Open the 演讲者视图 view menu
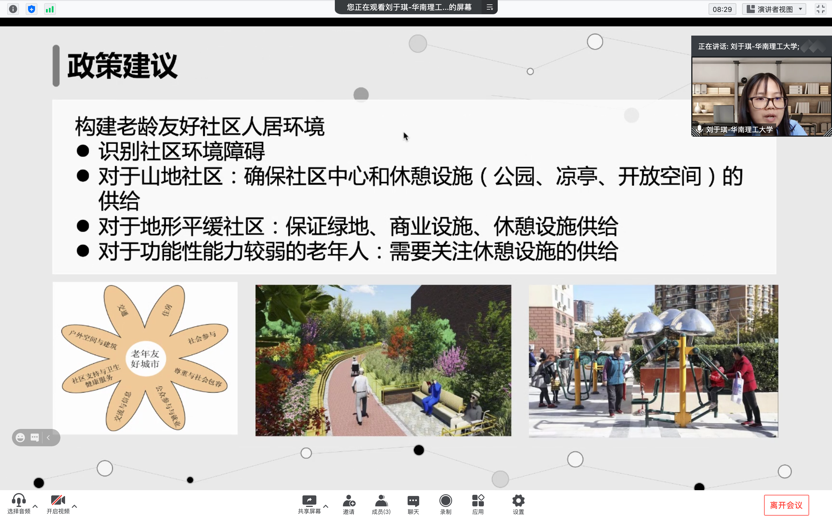 tap(775, 9)
